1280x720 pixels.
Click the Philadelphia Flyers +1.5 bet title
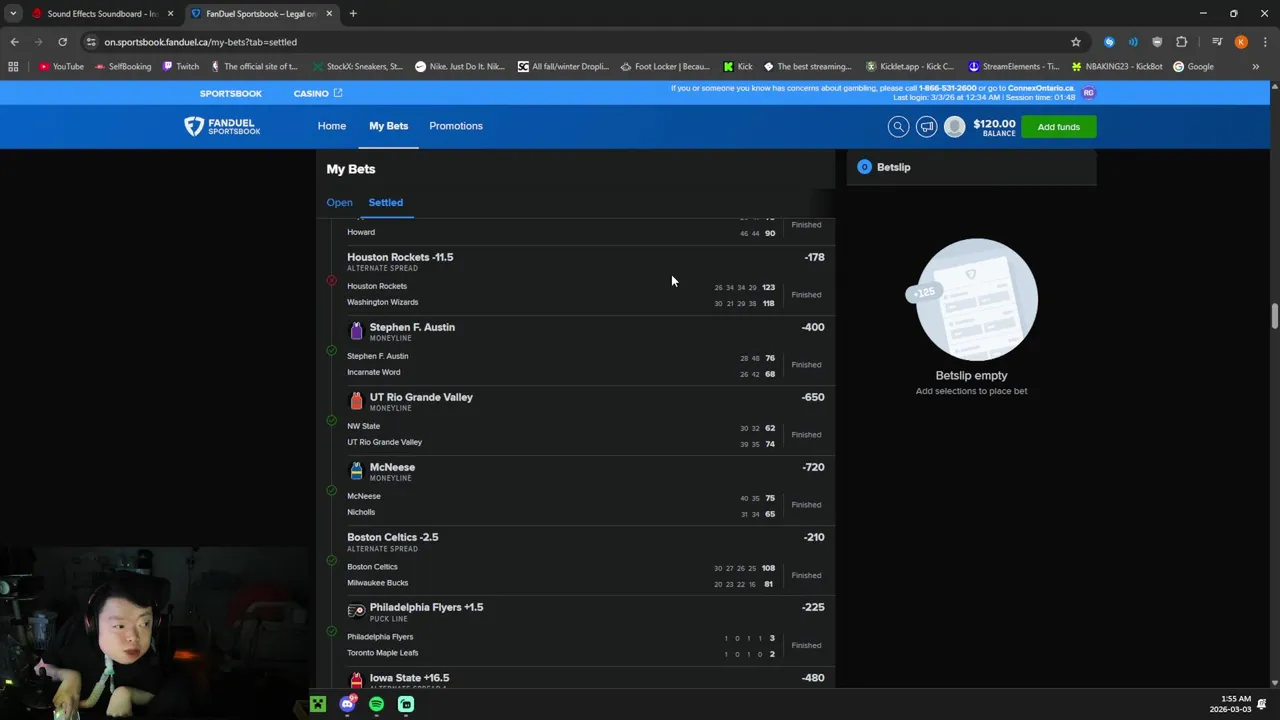(x=426, y=607)
